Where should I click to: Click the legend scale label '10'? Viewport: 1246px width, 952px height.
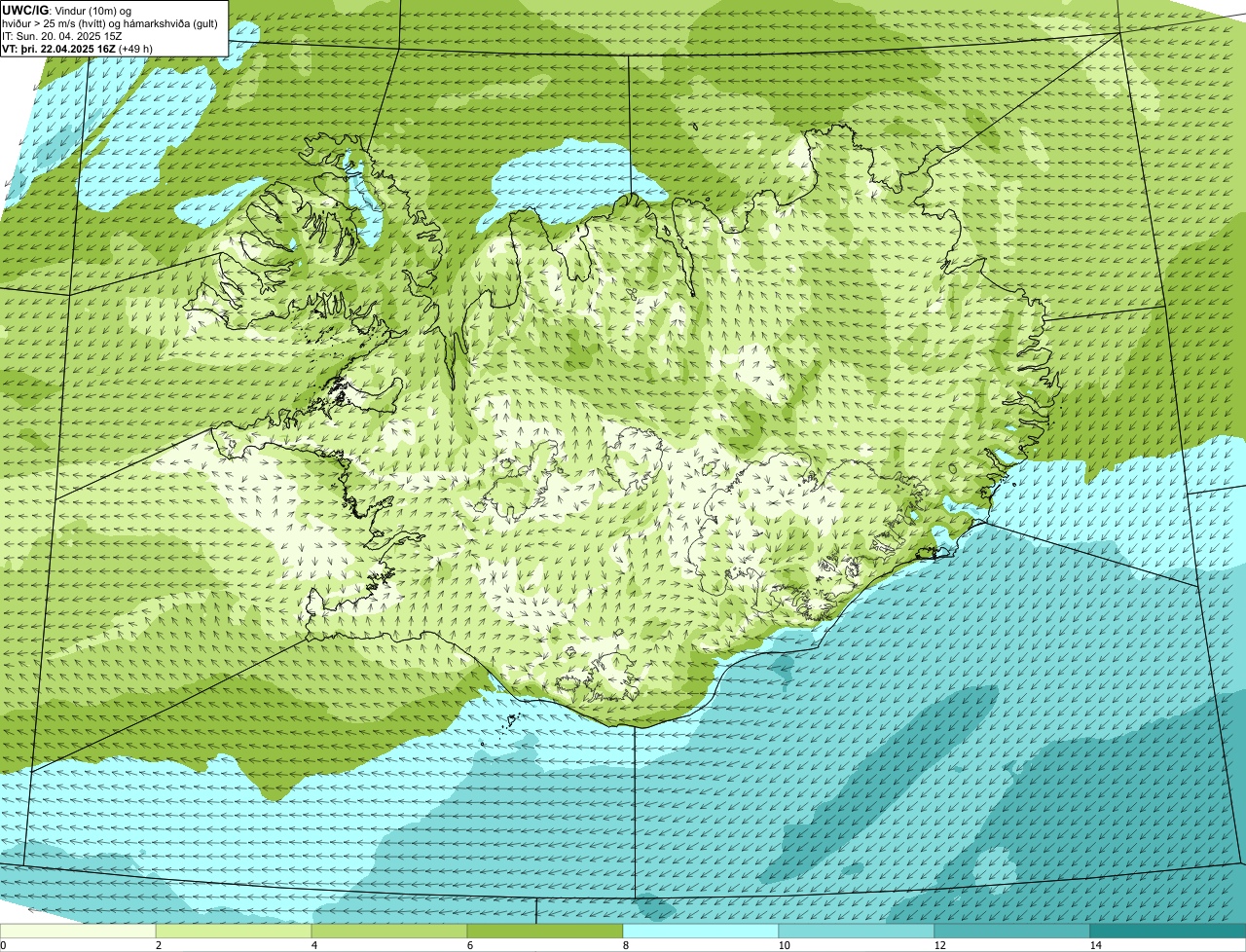coord(784,945)
